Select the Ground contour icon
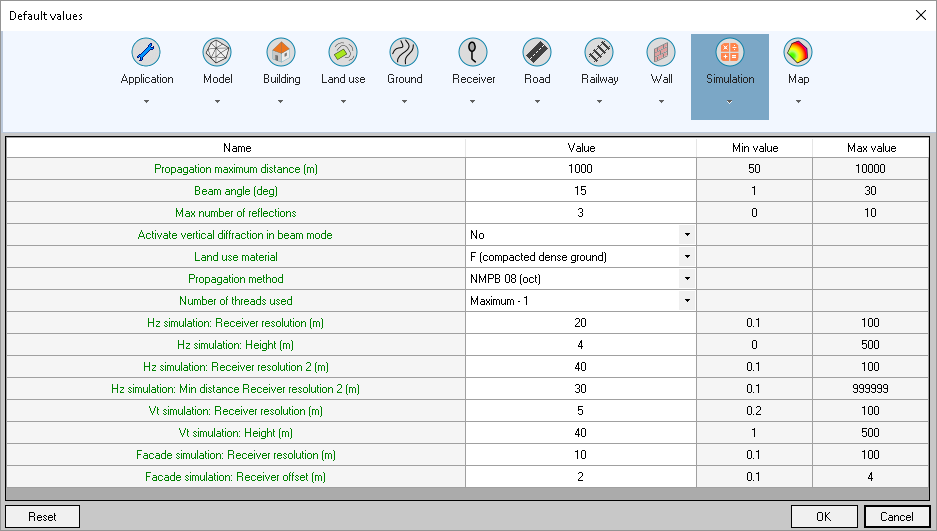Viewport: 937px width, 531px height. 404,52
